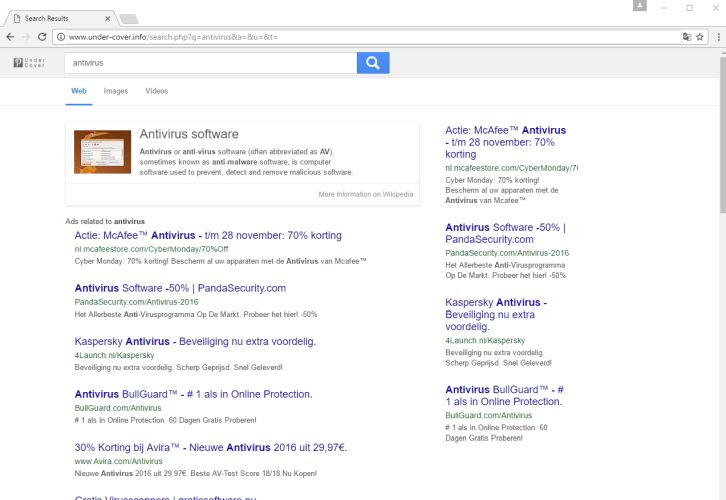The height and width of the screenshot is (500, 726).
Task: Open 30% Korting bij Avira ad link
Action: click(211, 447)
